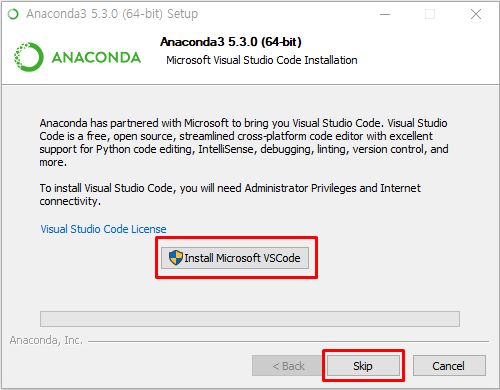Screen dimensions: 500x390
Task: Click the empty installation progress bar
Action: [250, 319]
